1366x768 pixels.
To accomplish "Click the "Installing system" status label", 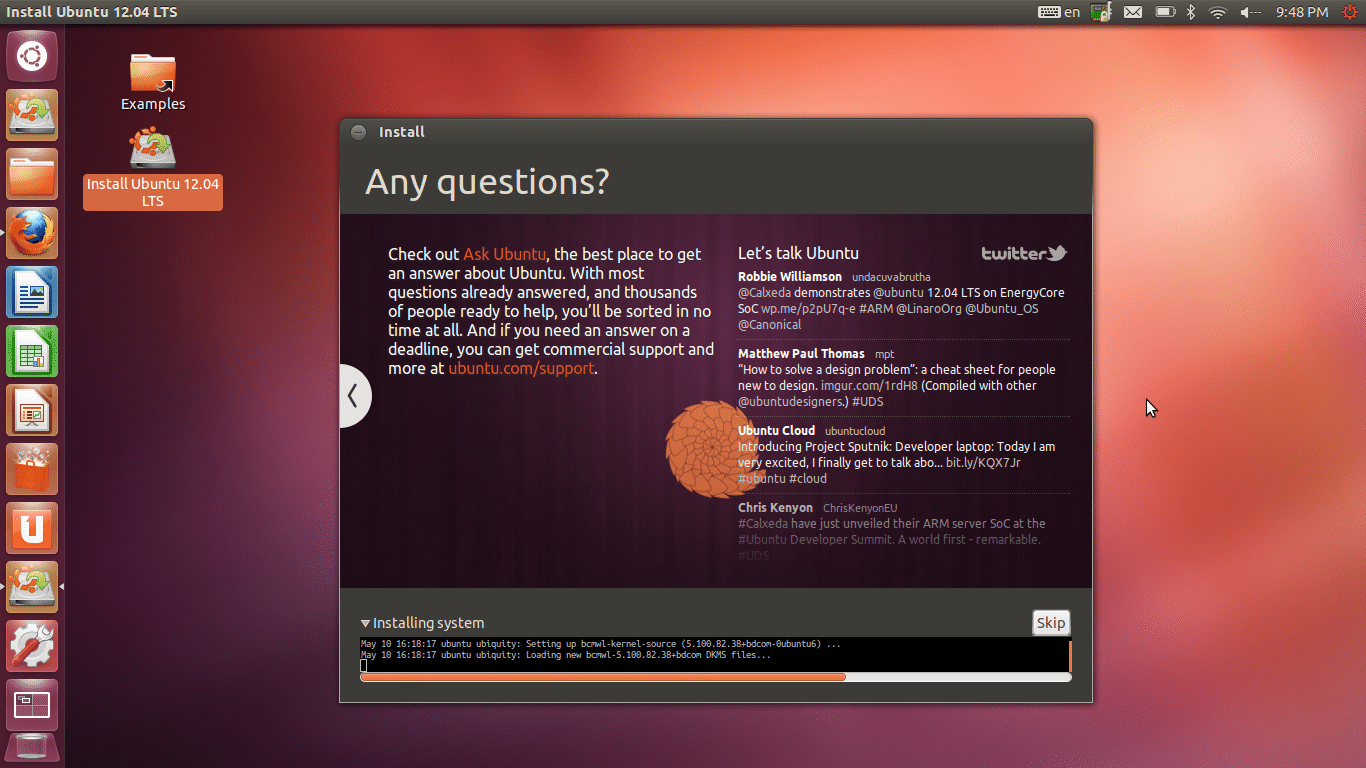I will pos(428,623).
